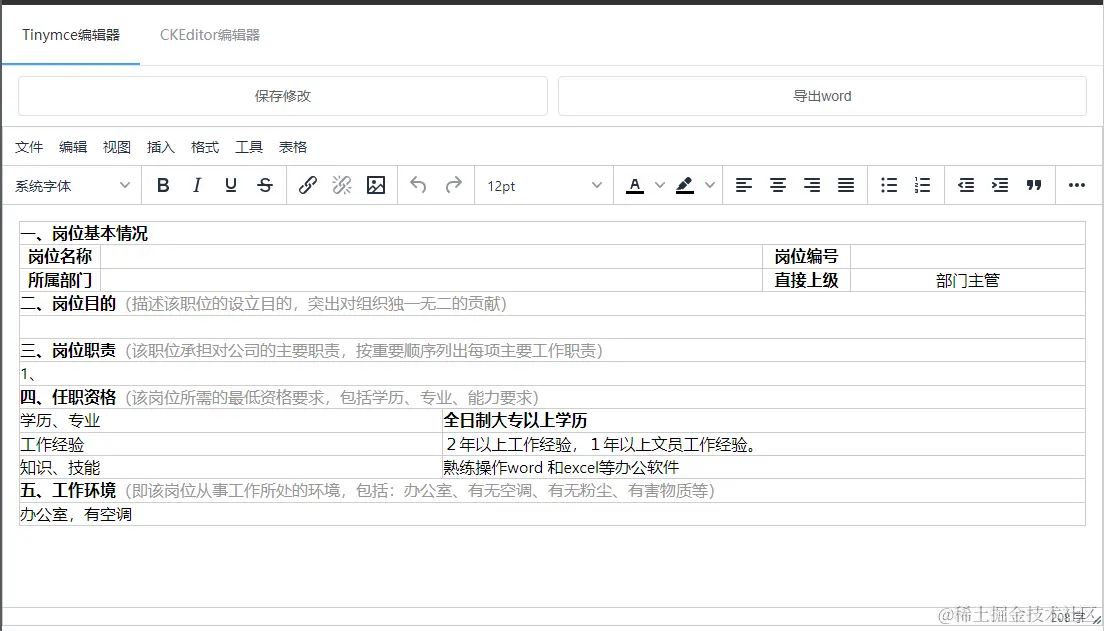
Task: Click the remove link icon
Action: [x=341, y=186]
